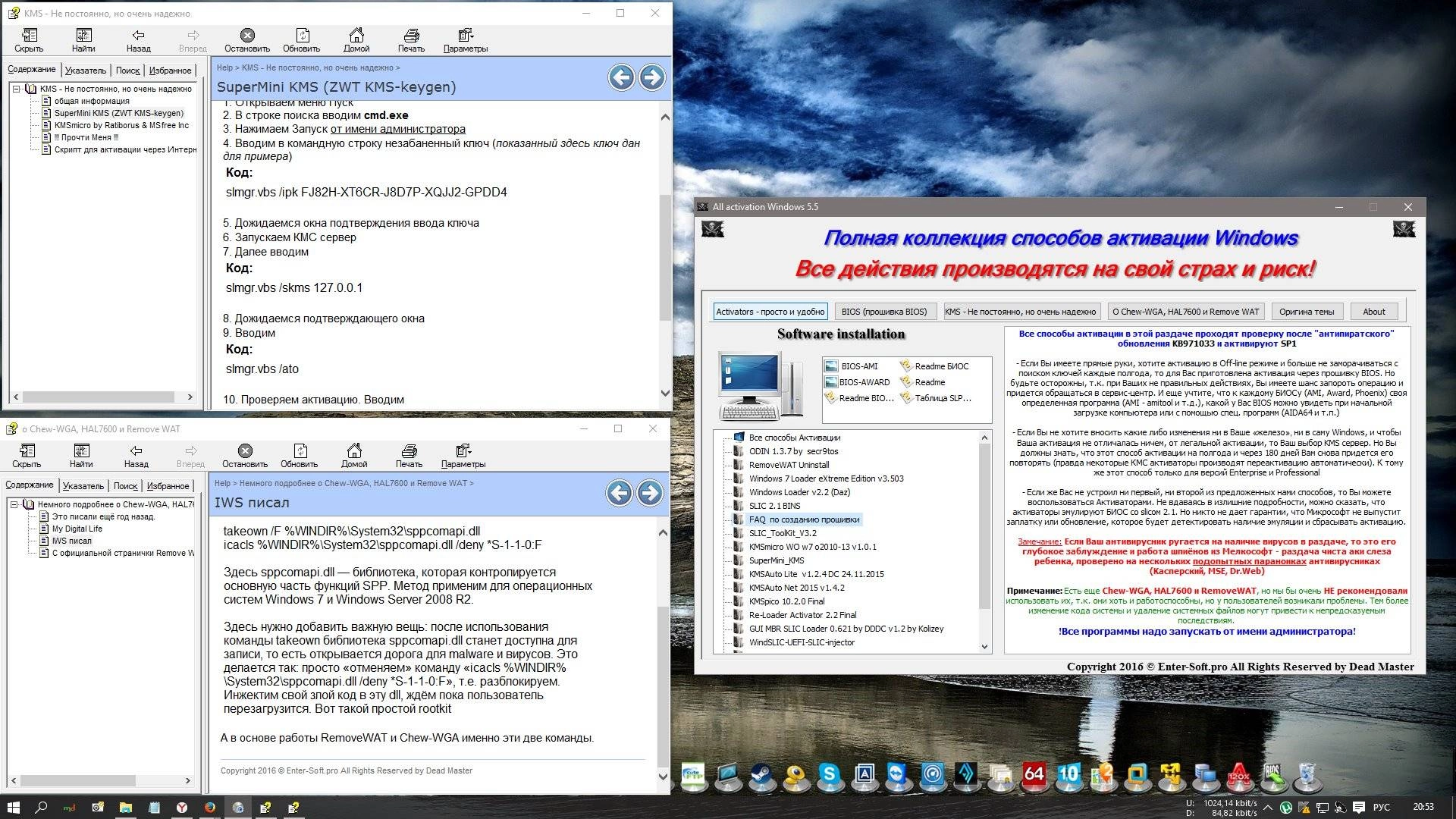Select KMSAuto Net 2015 v1.4.2 in the list
The width and height of the screenshot is (1456, 819).
tap(796, 588)
